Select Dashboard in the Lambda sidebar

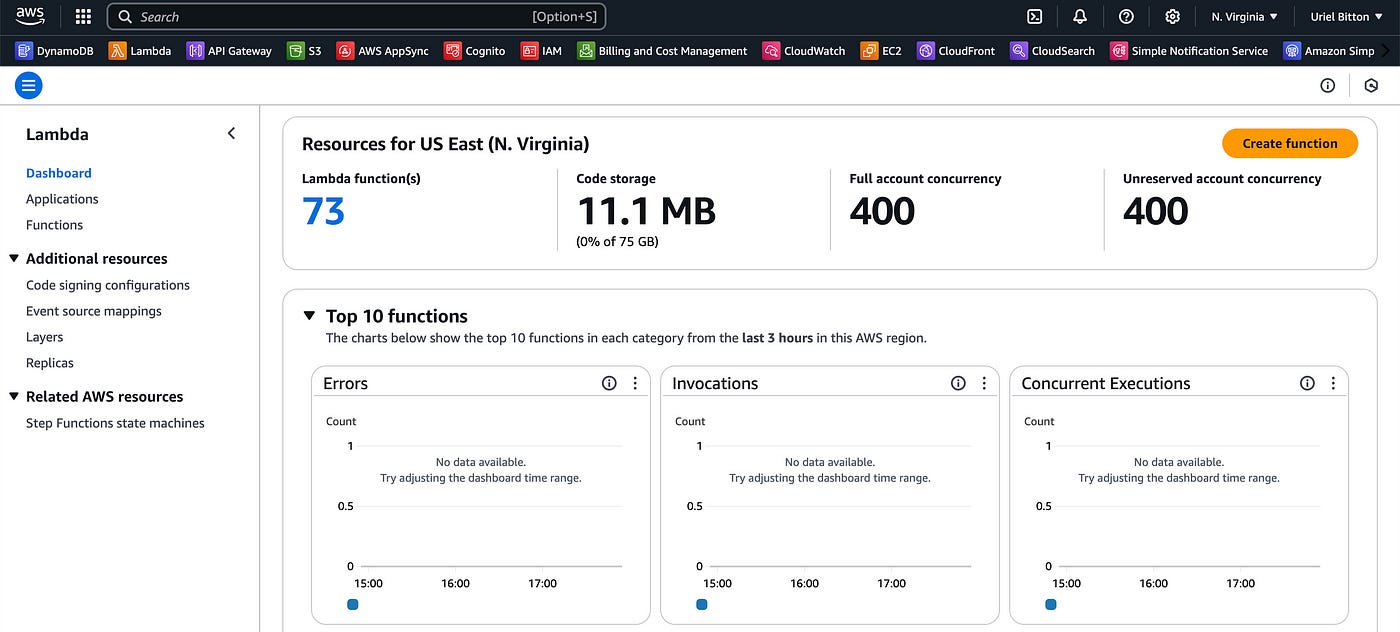(x=59, y=173)
